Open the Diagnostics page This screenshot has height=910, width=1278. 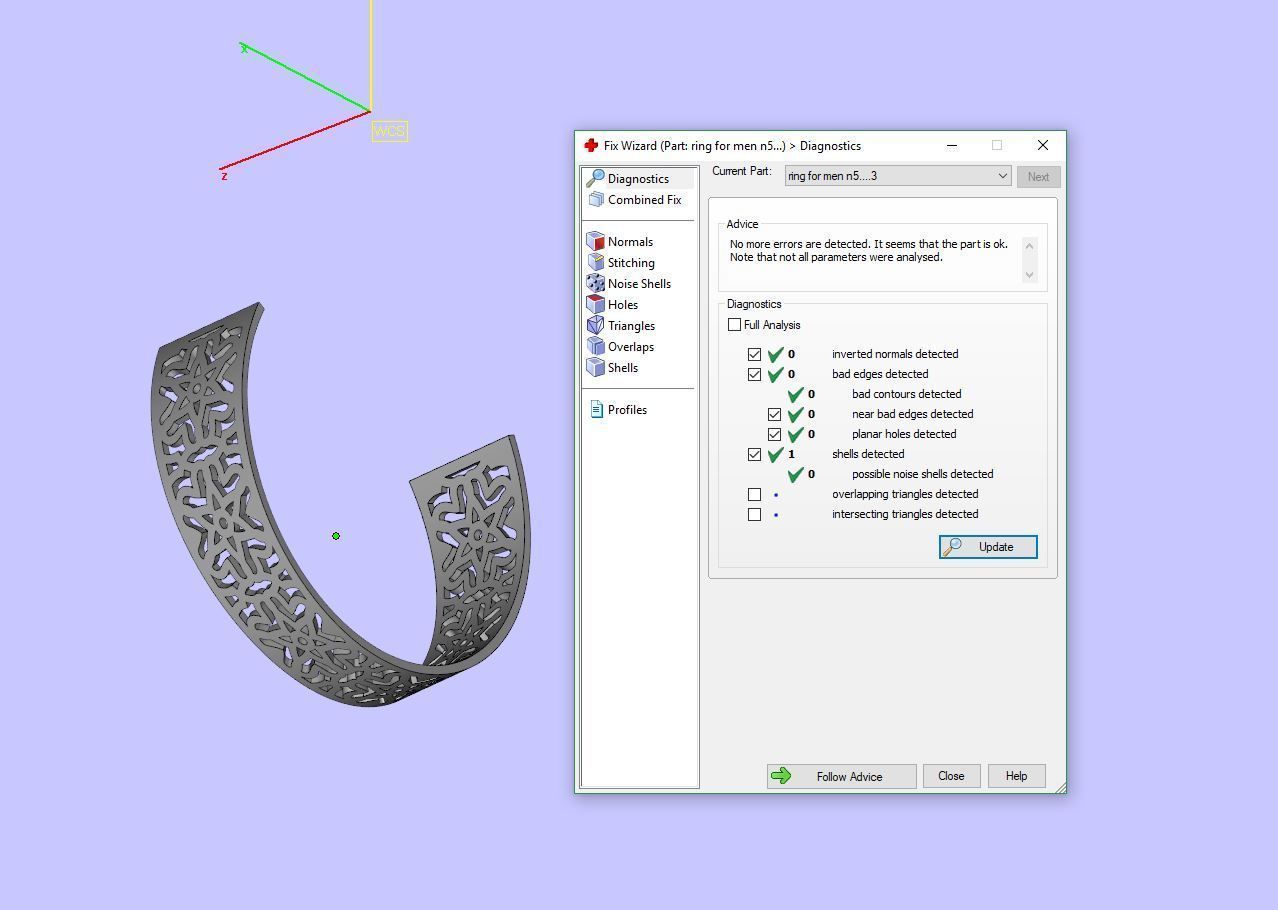pos(638,178)
